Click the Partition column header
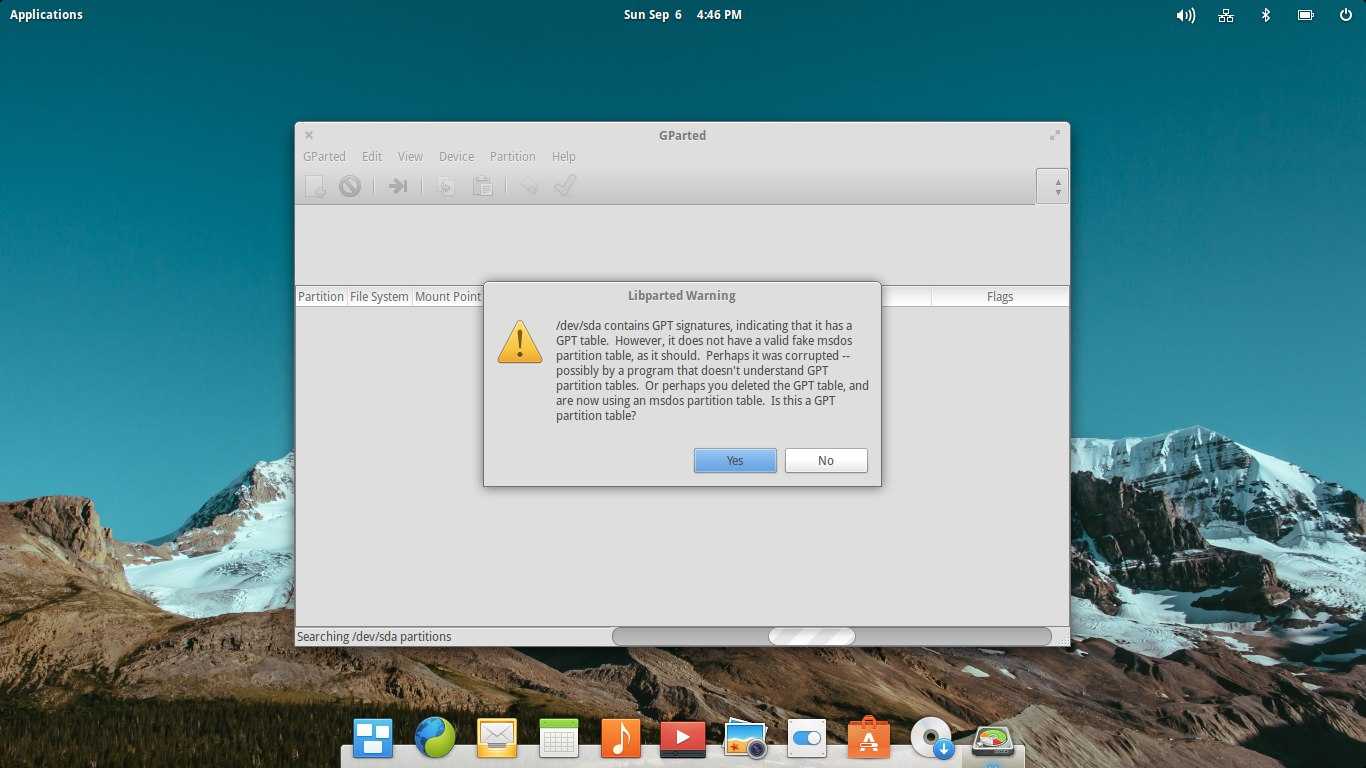The height and width of the screenshot is (768, 1366). coord(321,297)
